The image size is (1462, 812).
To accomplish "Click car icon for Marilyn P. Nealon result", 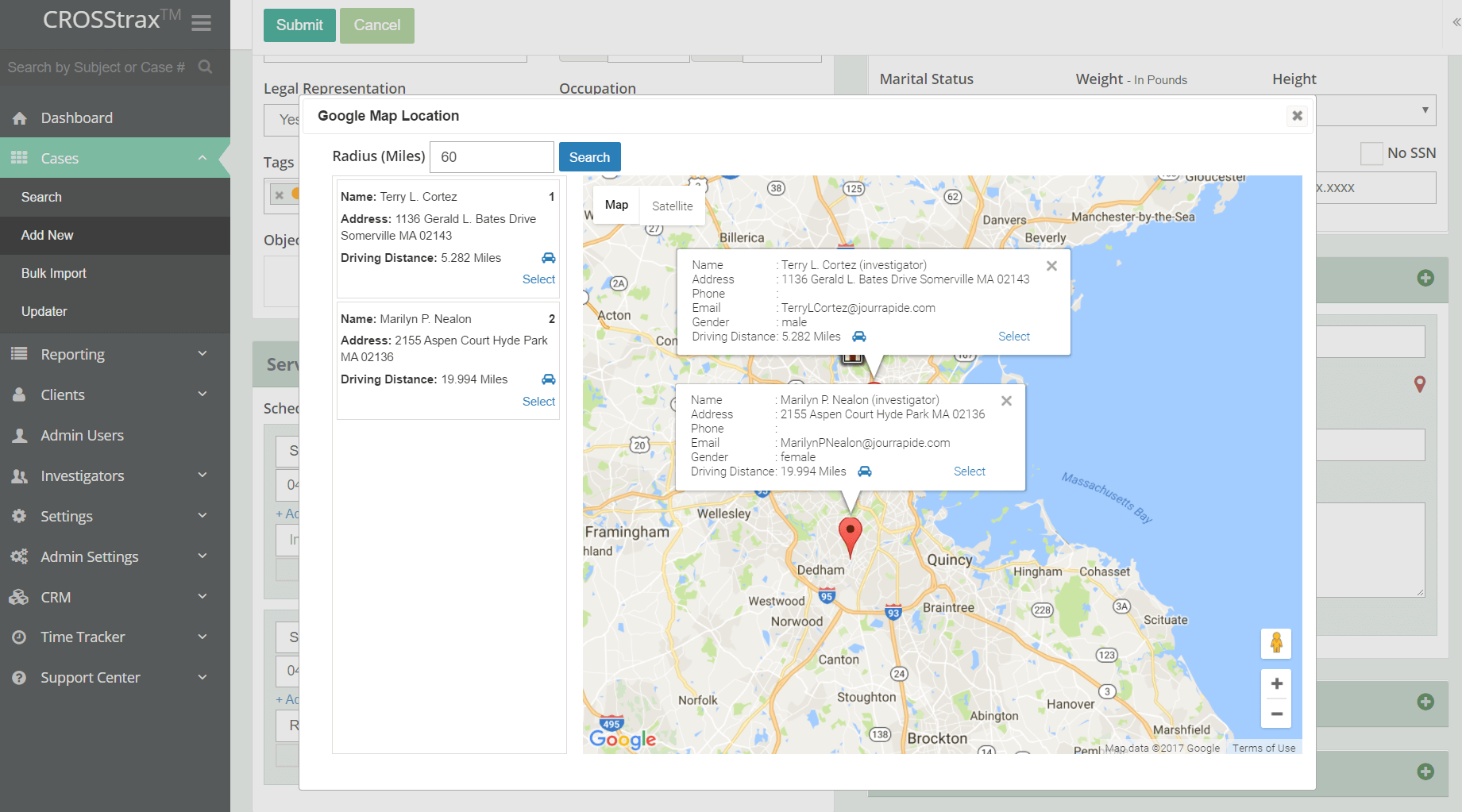I will [x=549, y=379].
